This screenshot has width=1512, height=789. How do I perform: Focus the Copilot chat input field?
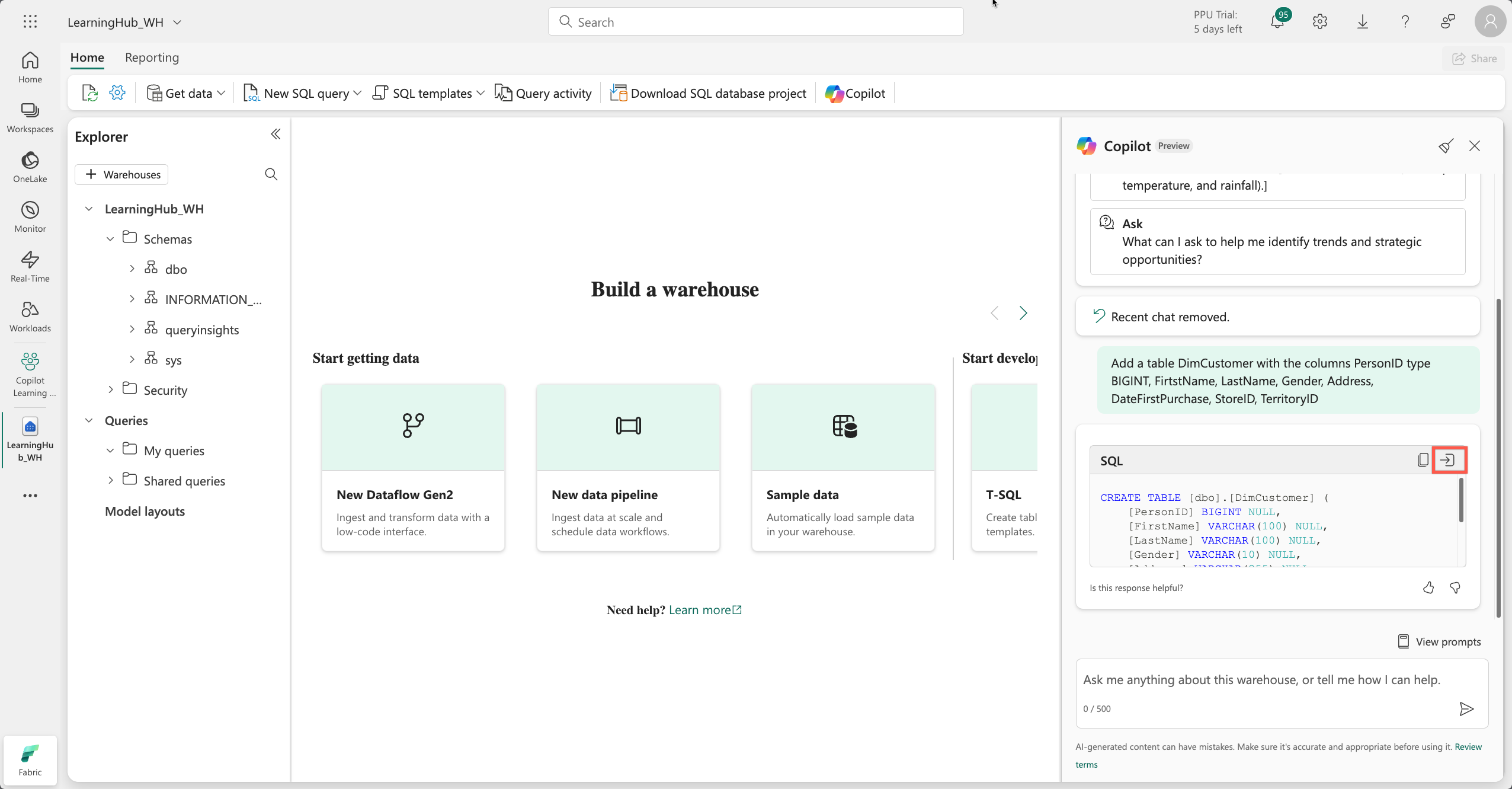[1282, 694]
